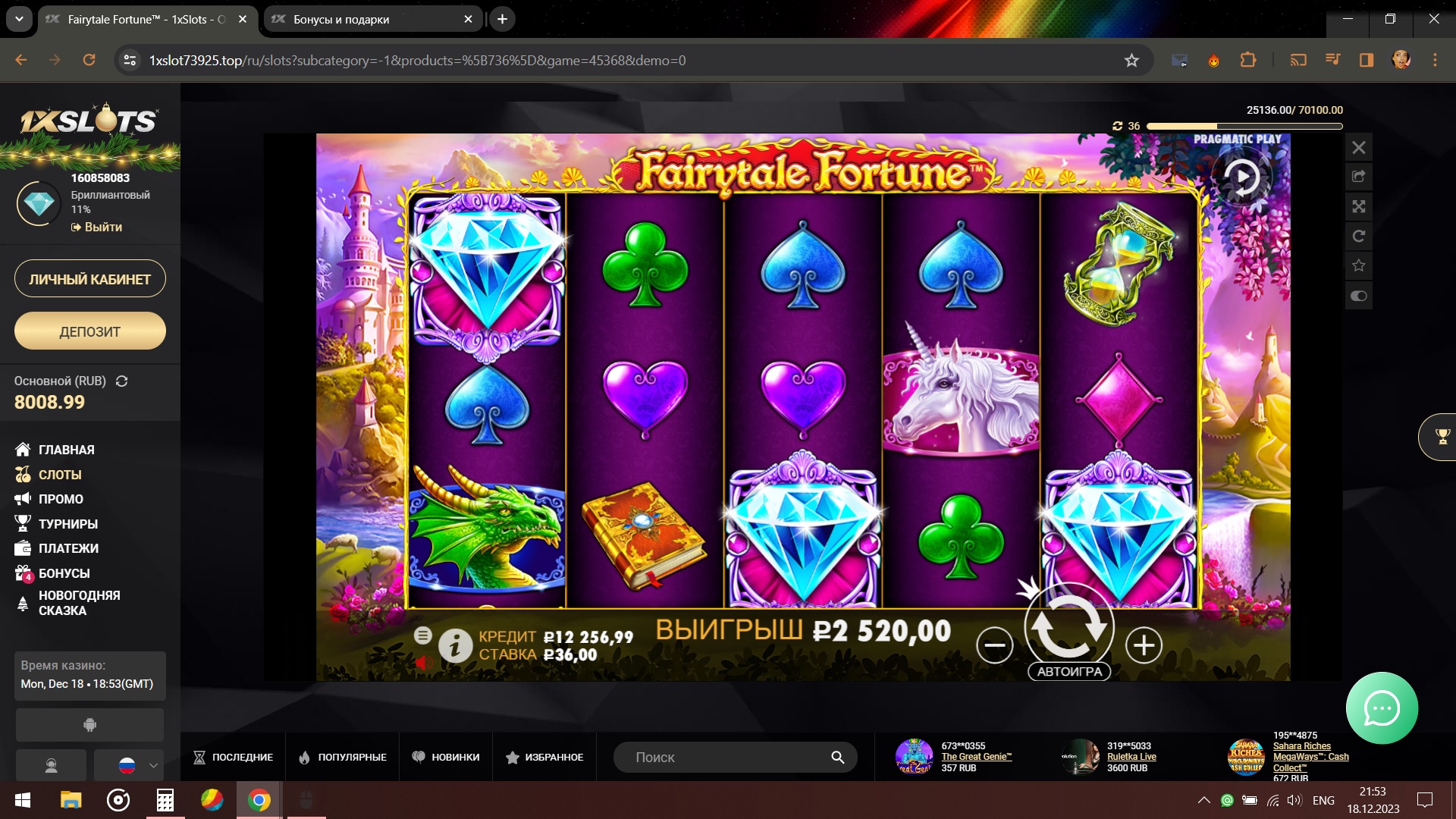The height and width of the screenshot is (819, 1456).
Task: Flip the switch in game side panel
Action: [1359, 296]
